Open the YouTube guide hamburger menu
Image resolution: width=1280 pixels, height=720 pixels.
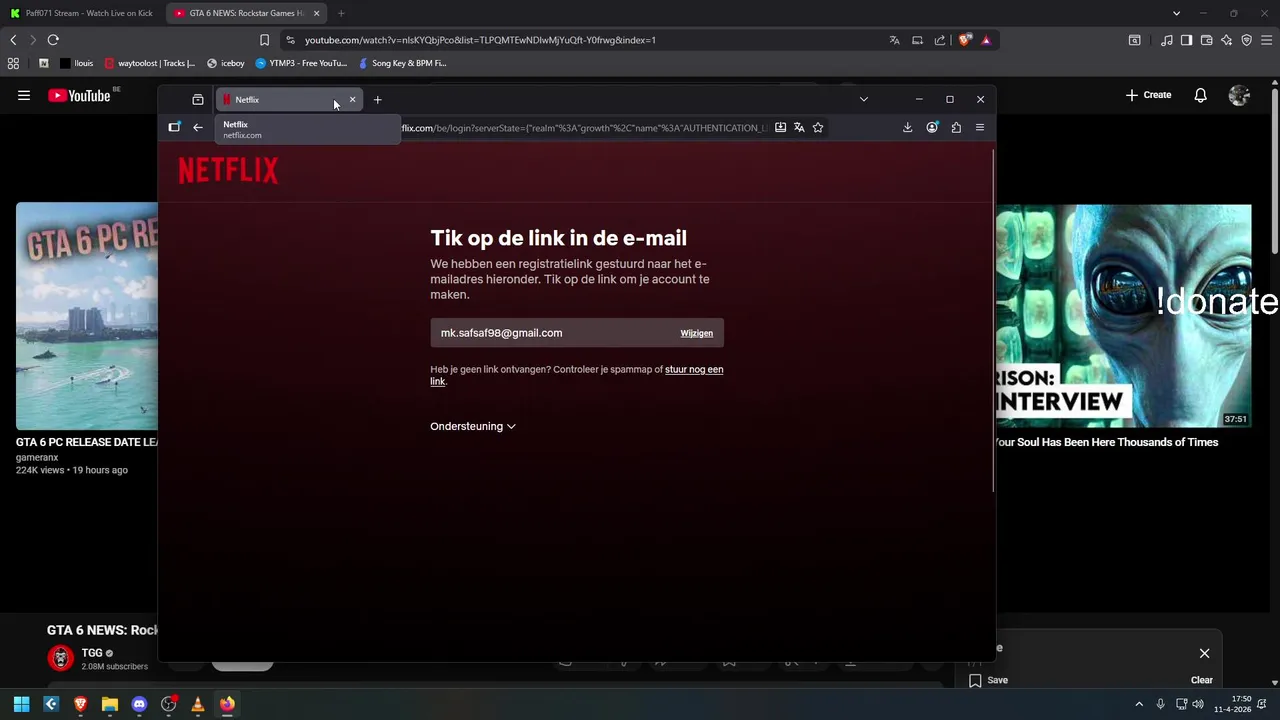(x=24, y=95)
